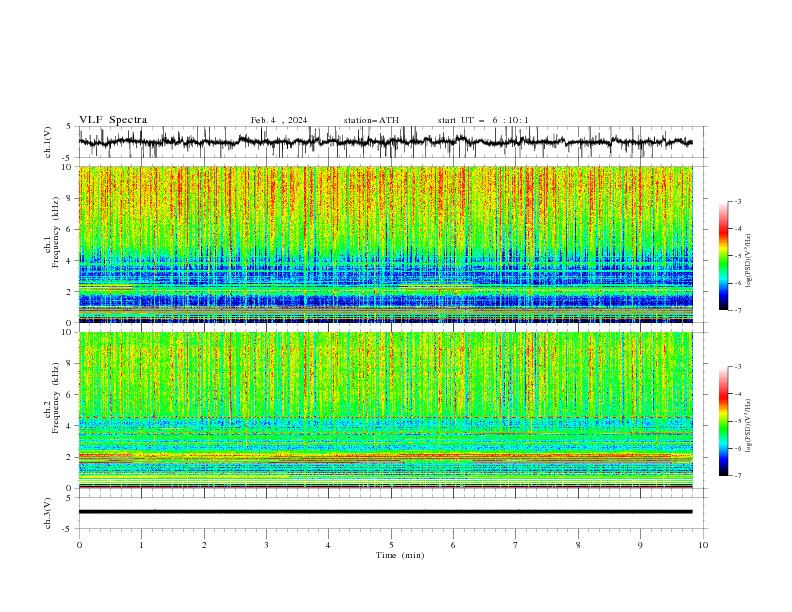Click time axis tick label "4"

[328, 545]
